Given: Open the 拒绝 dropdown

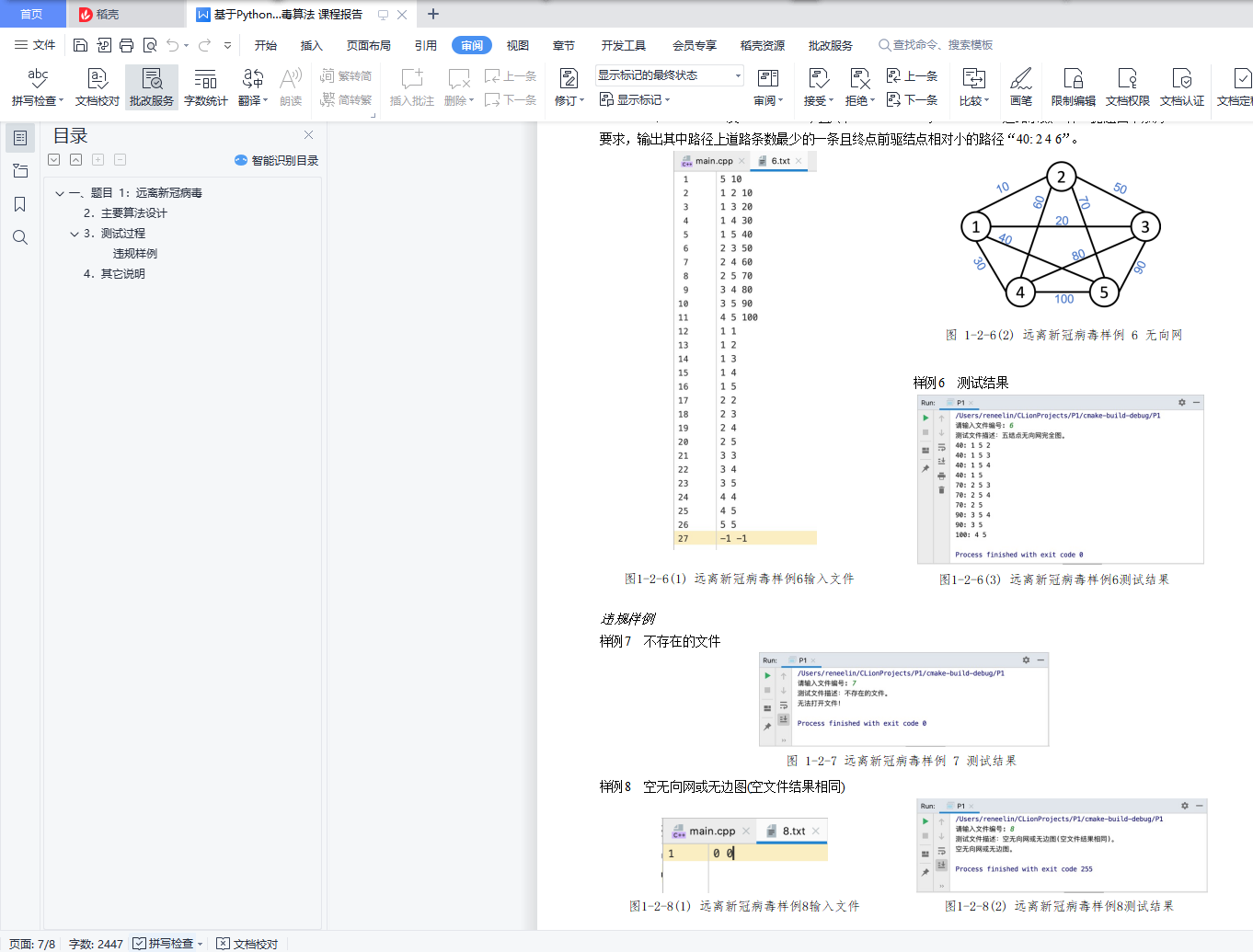Looking at the screenshot, I should [x=872, y=101].
